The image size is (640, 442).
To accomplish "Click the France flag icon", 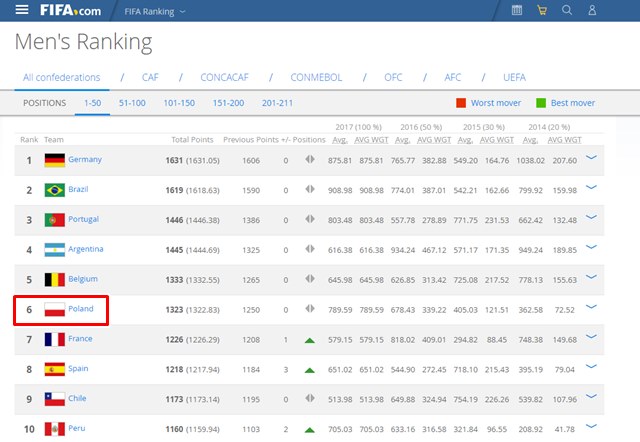I will [x=55, y=339].
